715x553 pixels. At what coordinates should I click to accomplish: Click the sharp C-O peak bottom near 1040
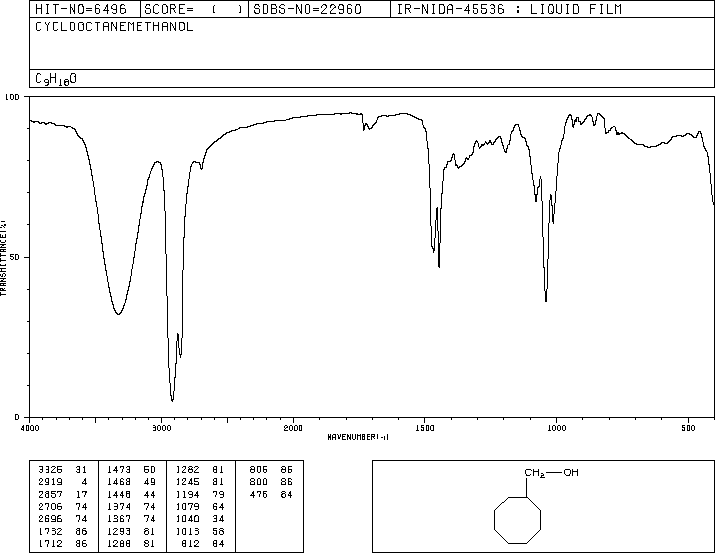546,300
